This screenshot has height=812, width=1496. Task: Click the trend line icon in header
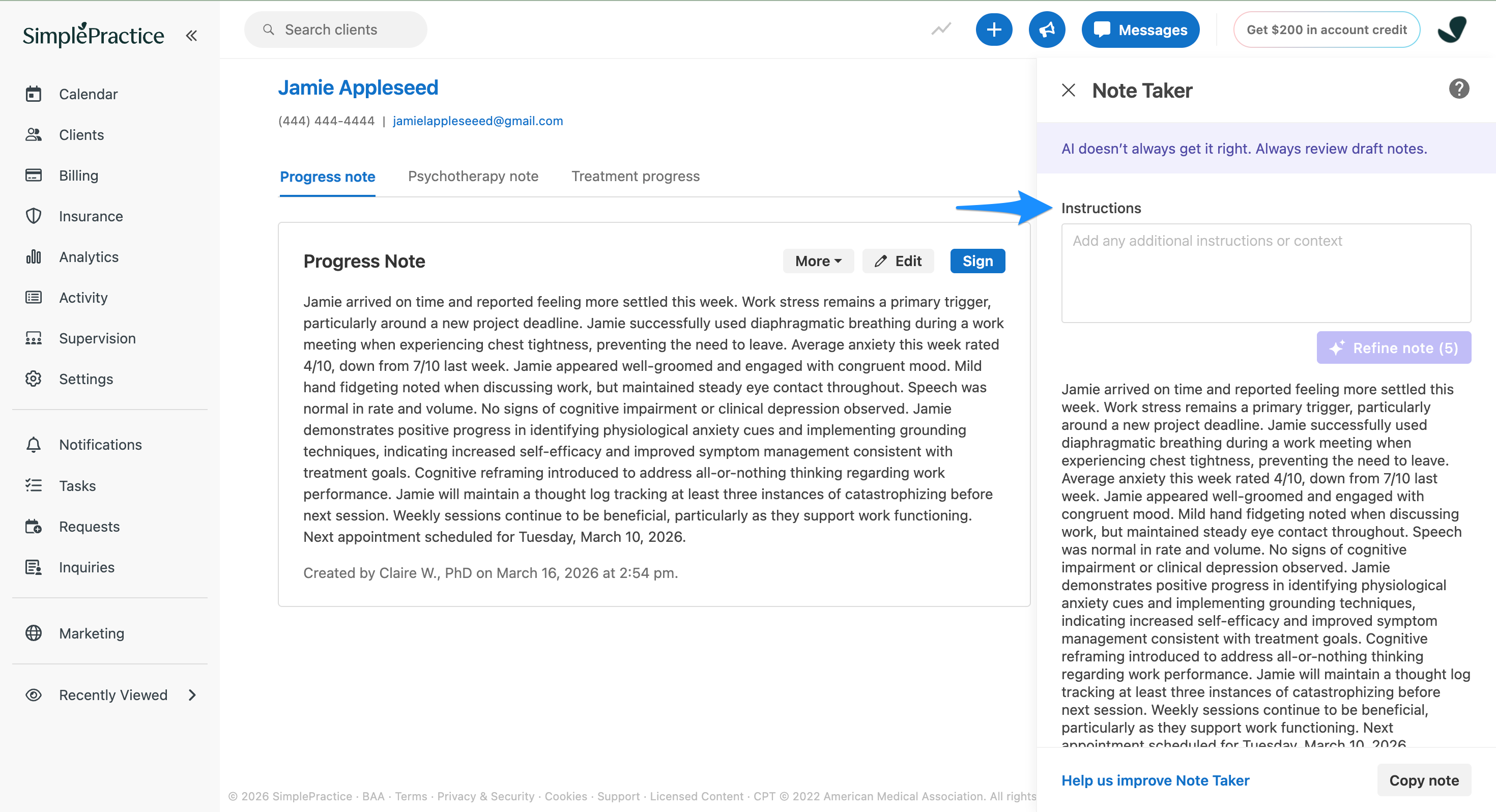[x=941, y=29]
